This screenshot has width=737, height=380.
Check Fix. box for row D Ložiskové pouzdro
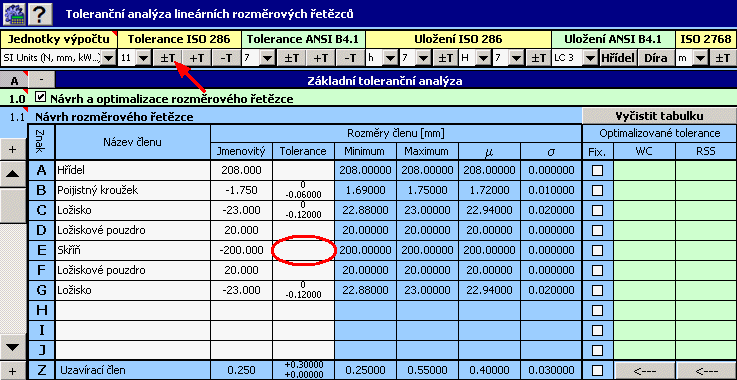point(597,230)
